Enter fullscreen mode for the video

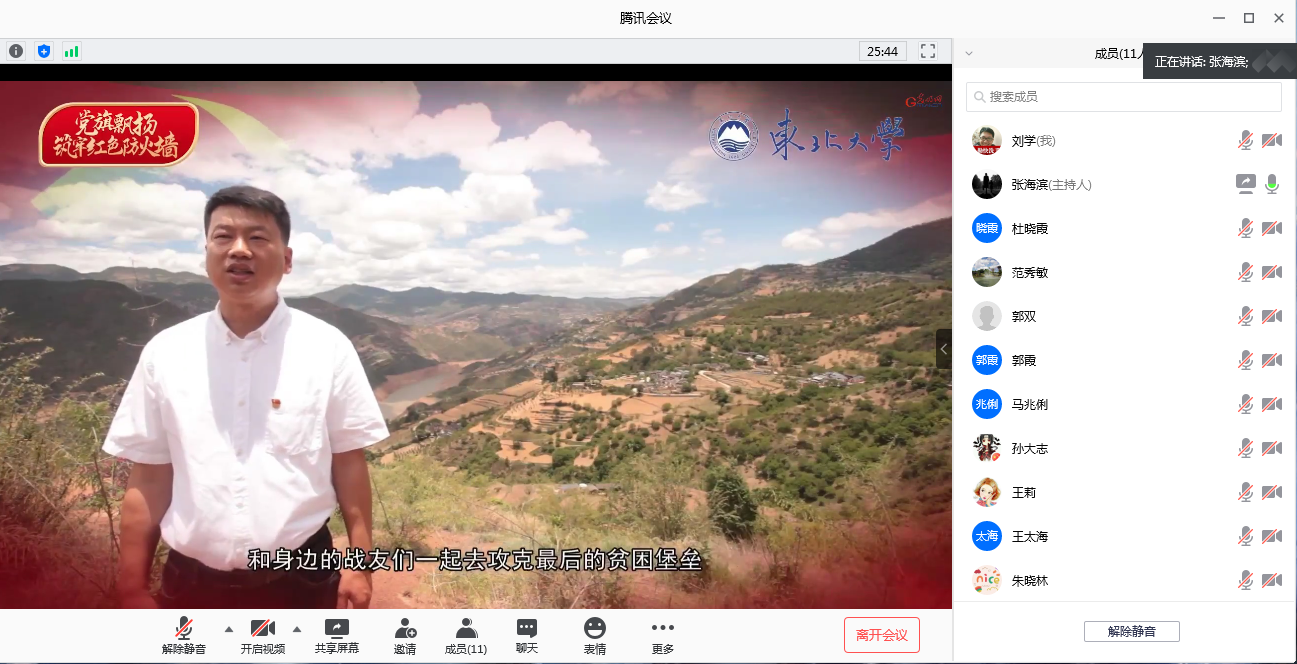point(927,51)
